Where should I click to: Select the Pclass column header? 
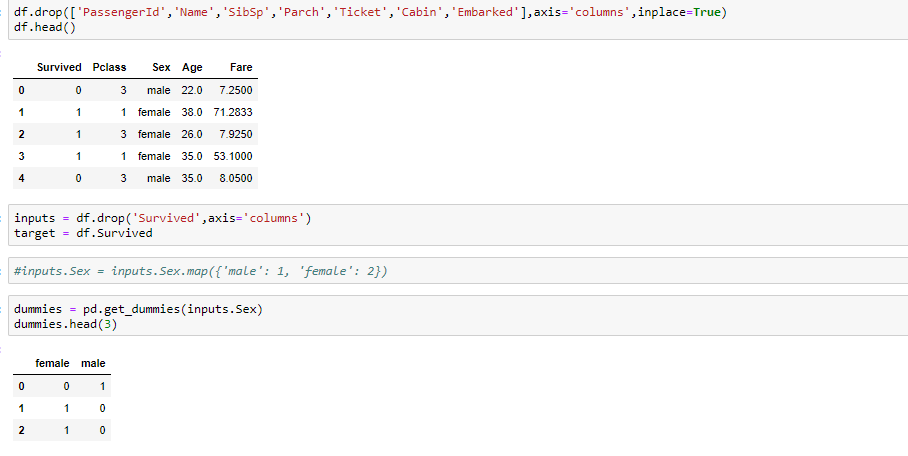(x=109, y=67)
